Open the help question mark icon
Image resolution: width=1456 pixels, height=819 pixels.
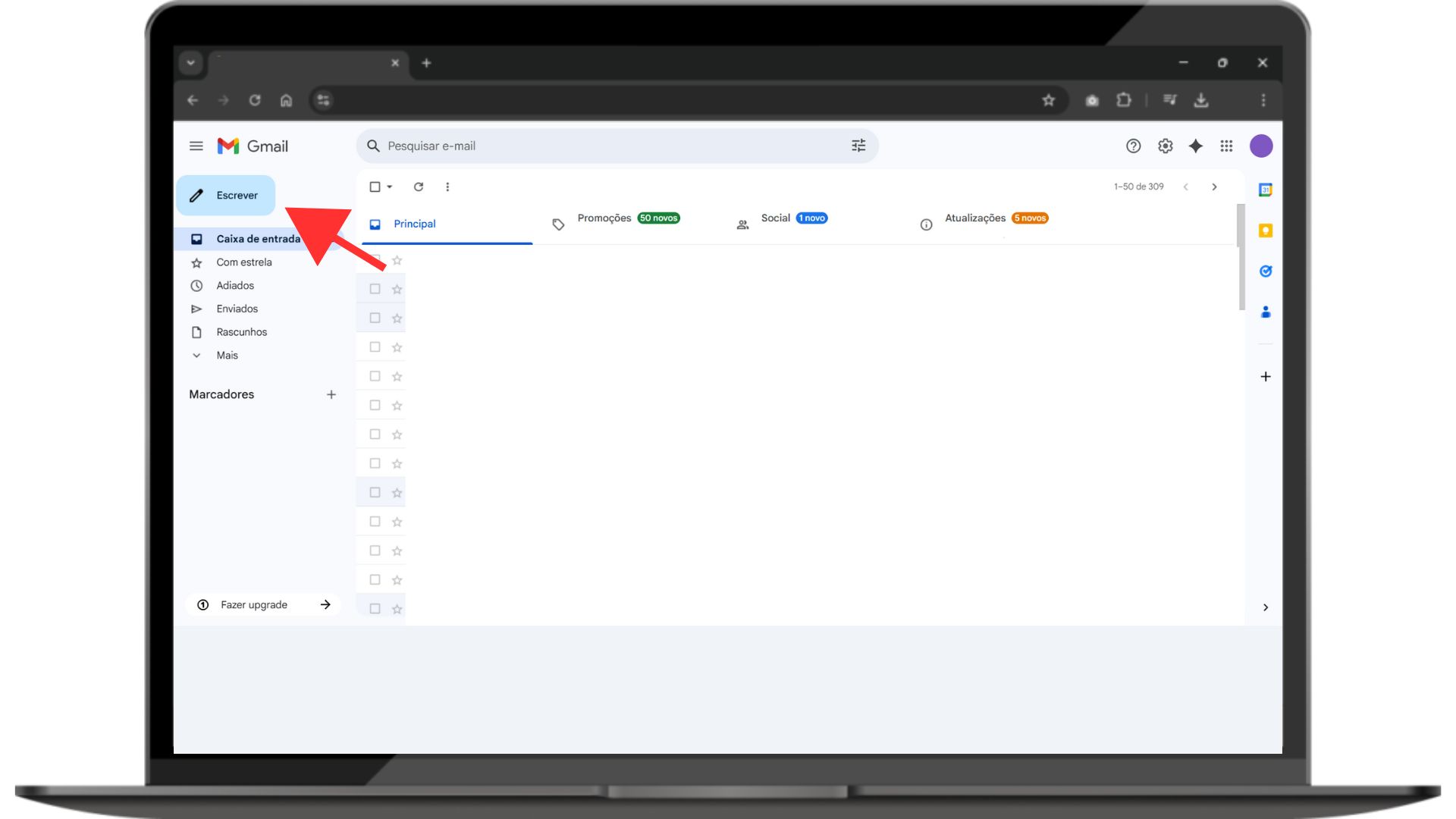click(x=1133, y=146)
